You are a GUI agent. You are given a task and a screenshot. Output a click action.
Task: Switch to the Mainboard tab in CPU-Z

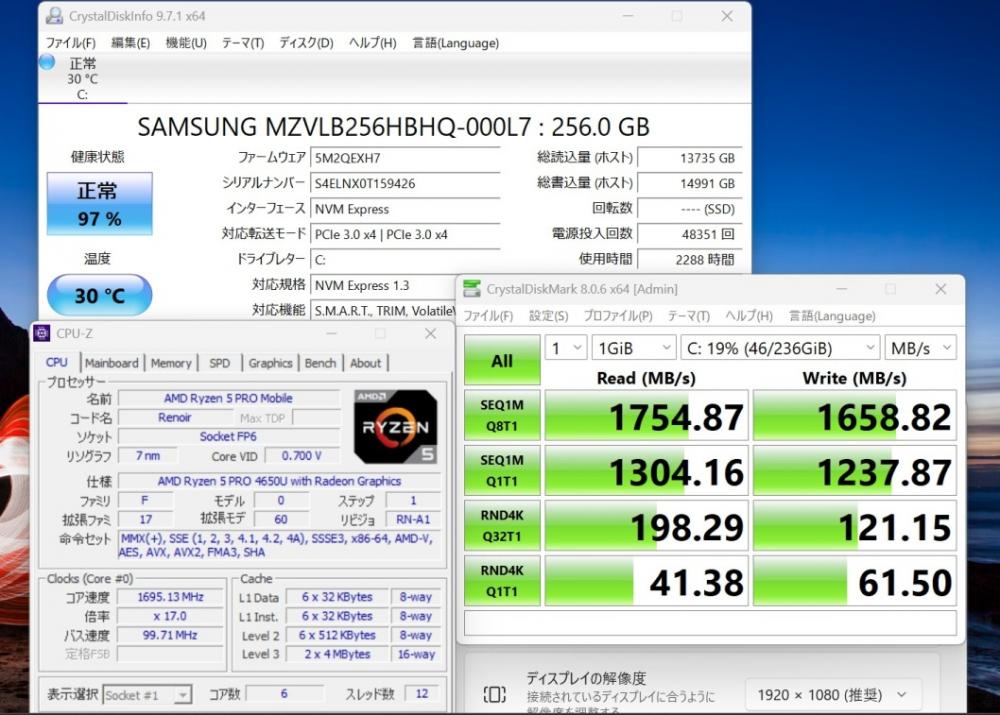(112, 363)
